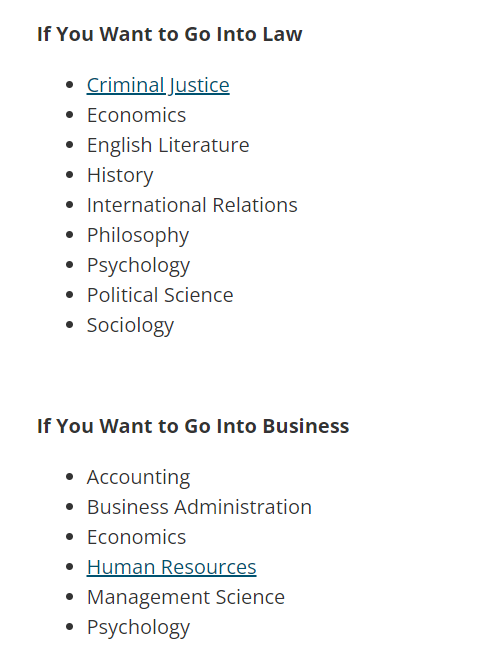Screen dimensions: 496x658
Task: Open the Criminal Justice link
Action: (x=158, y=85)
